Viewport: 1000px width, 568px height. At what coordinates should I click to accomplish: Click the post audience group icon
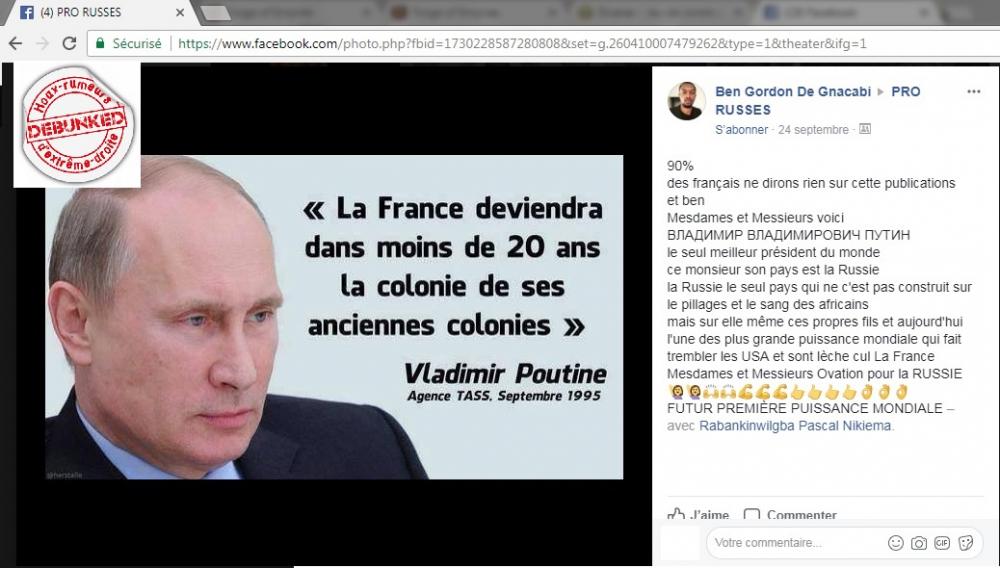tap(865, 129)
